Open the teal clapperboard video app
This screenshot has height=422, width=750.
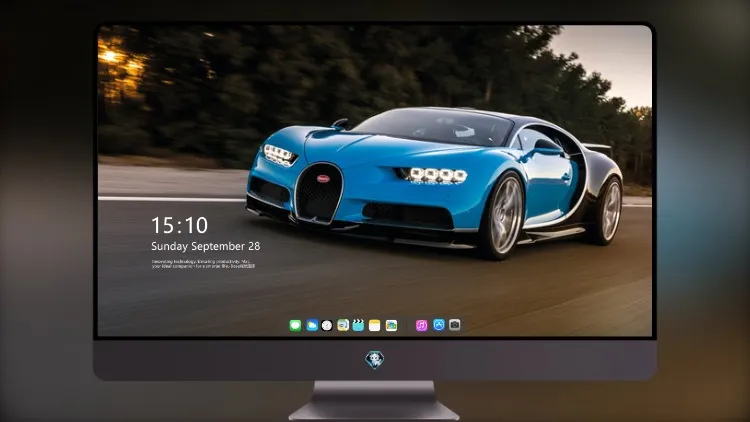pyautogui.click(x=358, y=325)
